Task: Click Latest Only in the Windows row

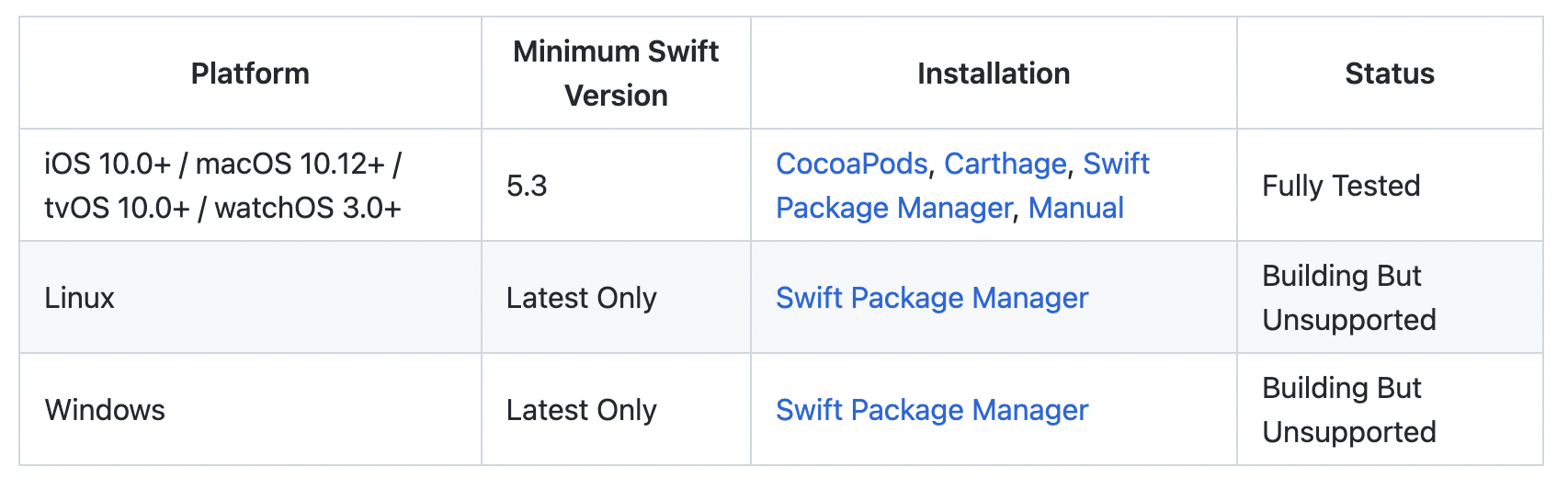Action: (x=581, y=410)
